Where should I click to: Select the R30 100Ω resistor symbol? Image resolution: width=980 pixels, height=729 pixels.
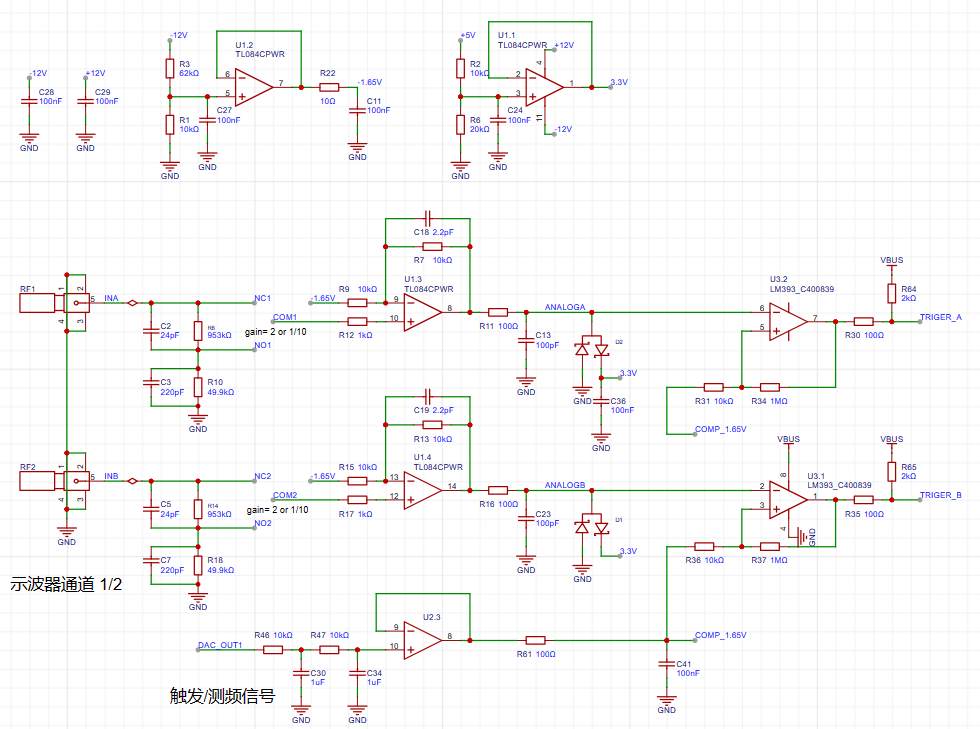[x=863, y=321]
